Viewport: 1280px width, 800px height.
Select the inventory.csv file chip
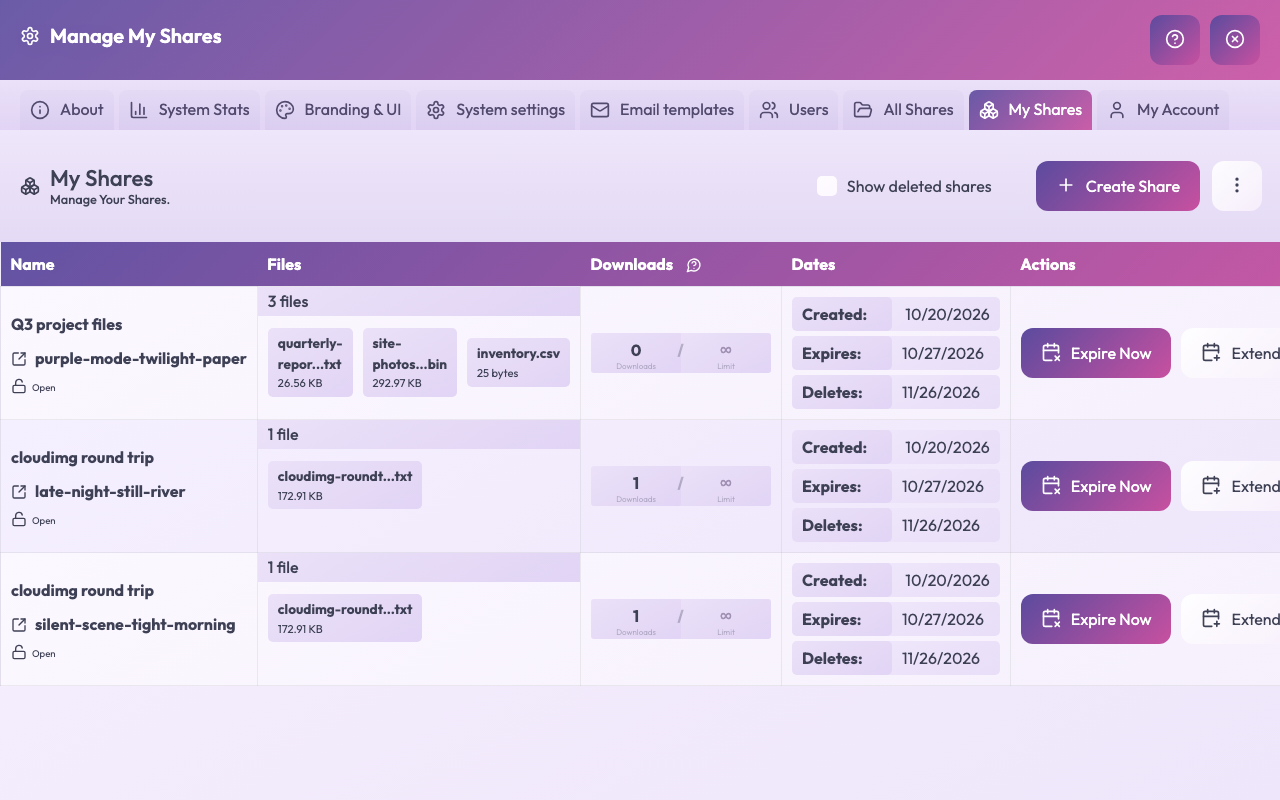click(x=518, y=362)
